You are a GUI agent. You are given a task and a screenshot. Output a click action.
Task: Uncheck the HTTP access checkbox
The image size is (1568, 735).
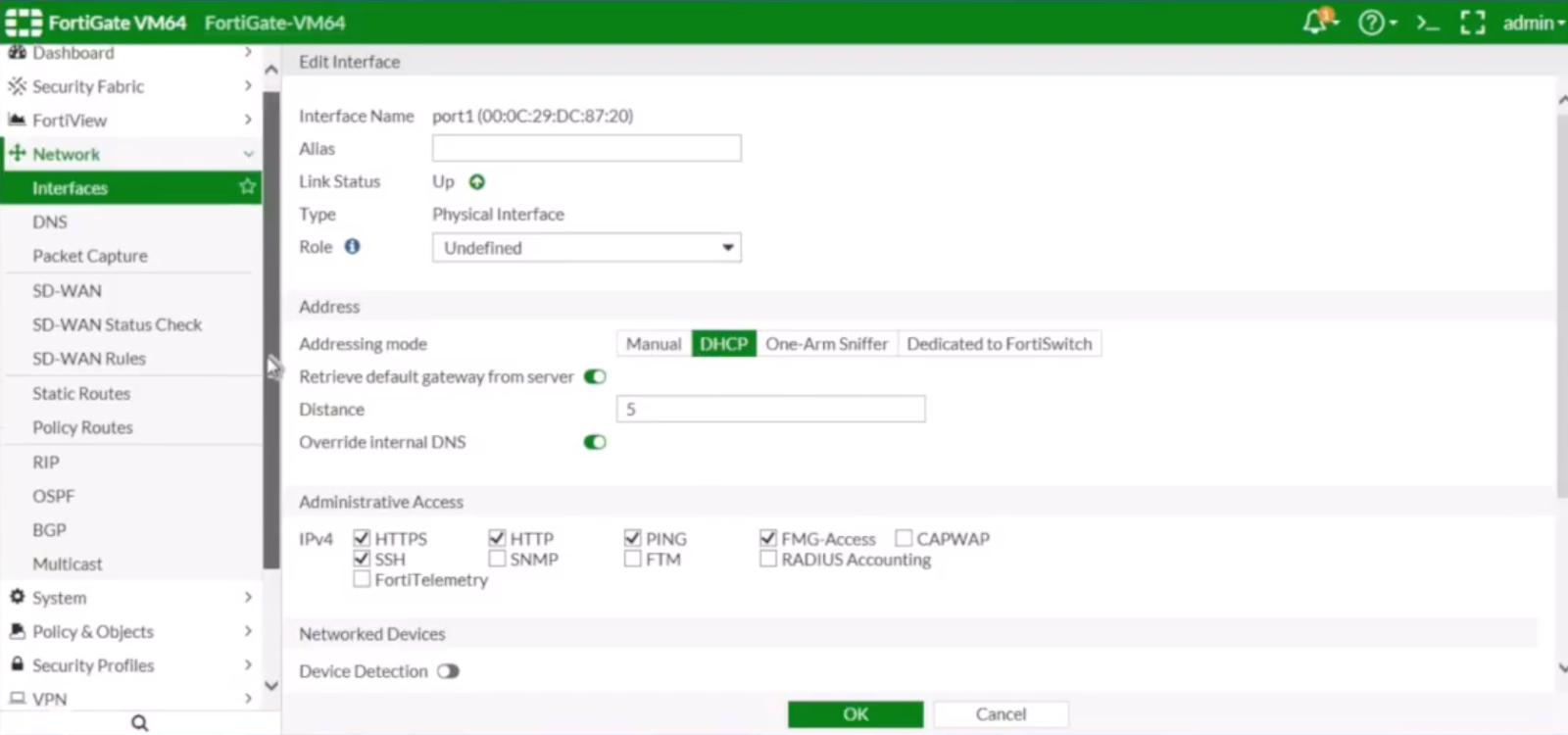tap(497, 538)
